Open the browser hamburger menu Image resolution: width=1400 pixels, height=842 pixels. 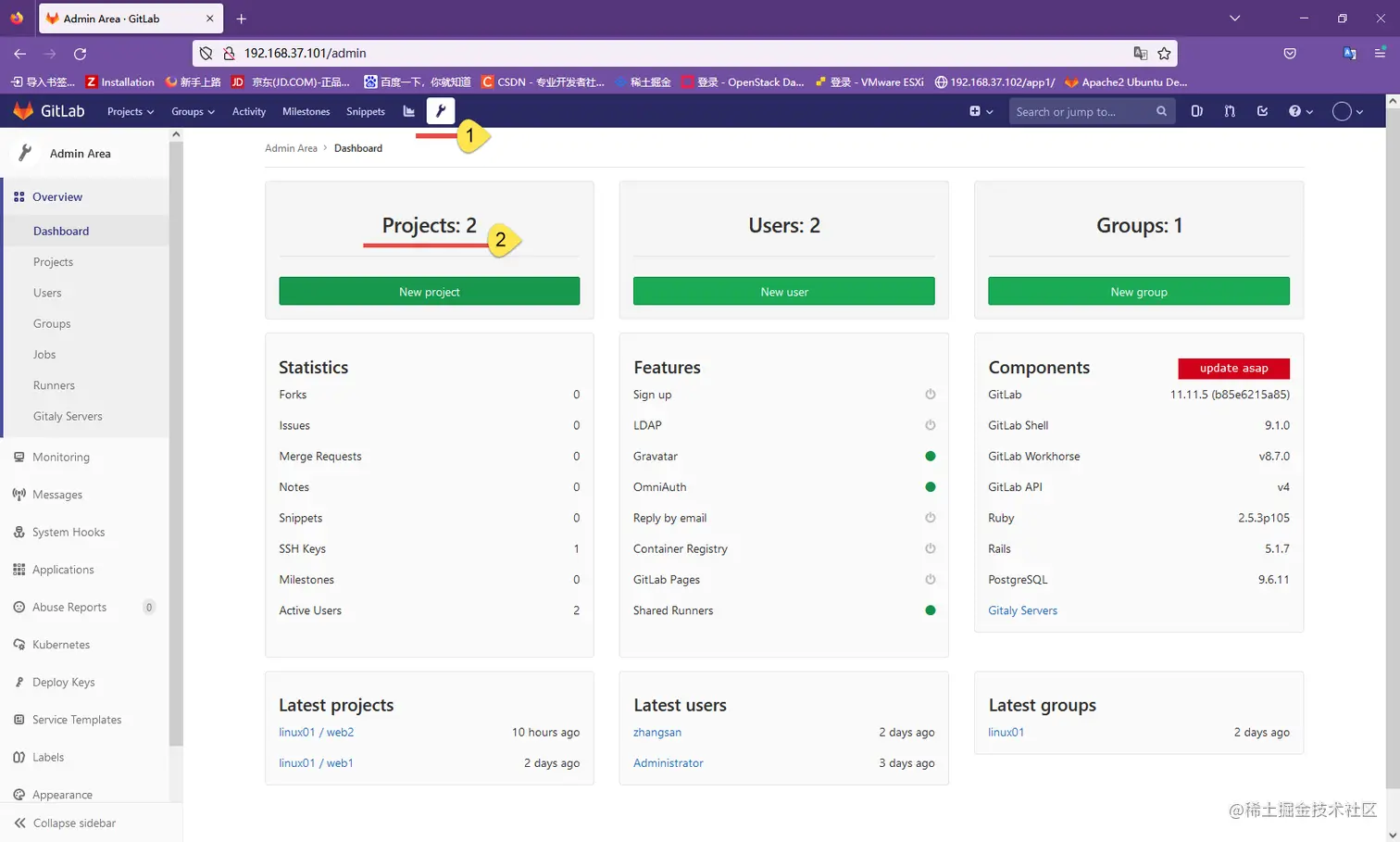pyautogui.click(x=1380, y=54)
